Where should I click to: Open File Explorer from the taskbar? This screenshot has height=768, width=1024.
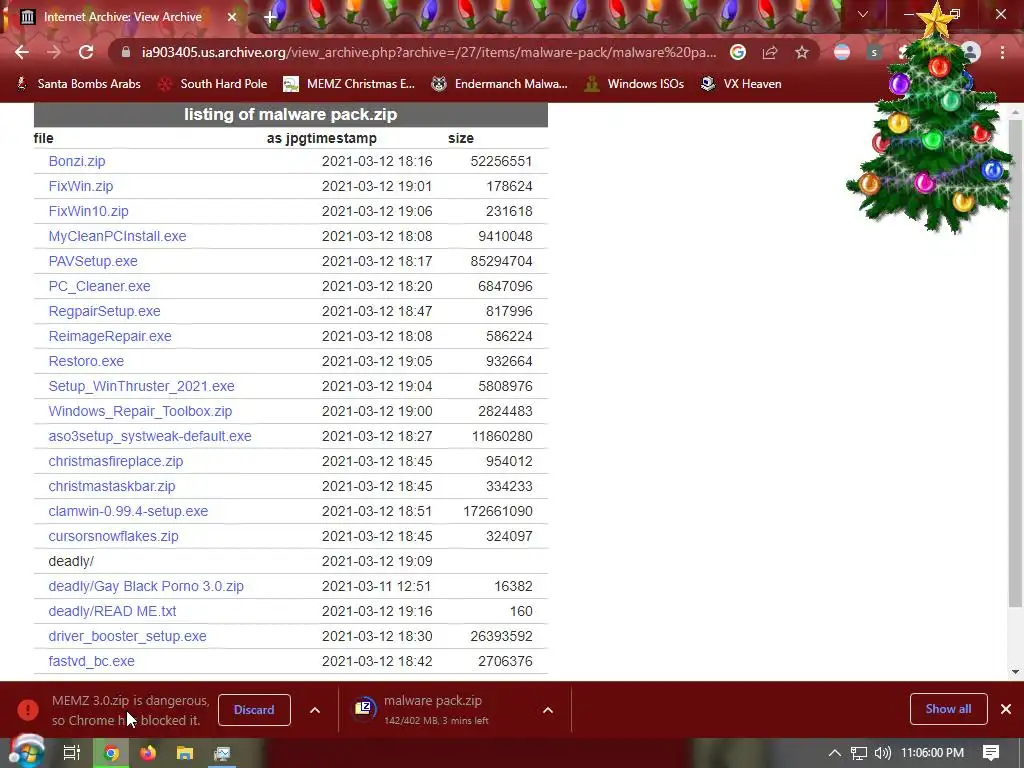point(185,753)
